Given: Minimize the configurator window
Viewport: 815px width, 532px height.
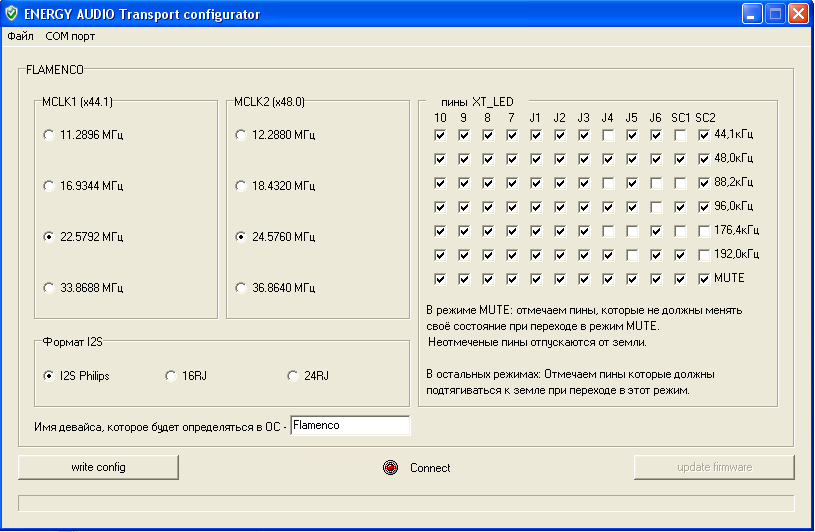Looking at the screenshot, I should pos(752,14).
